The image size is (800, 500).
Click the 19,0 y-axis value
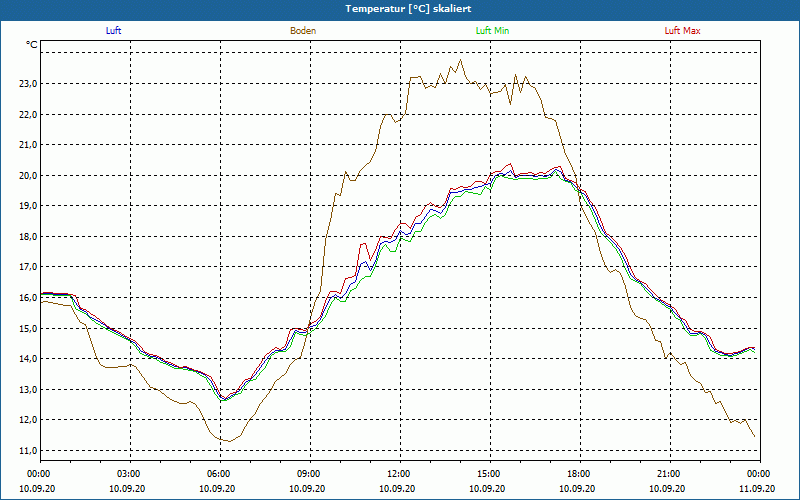pos(28,206)
